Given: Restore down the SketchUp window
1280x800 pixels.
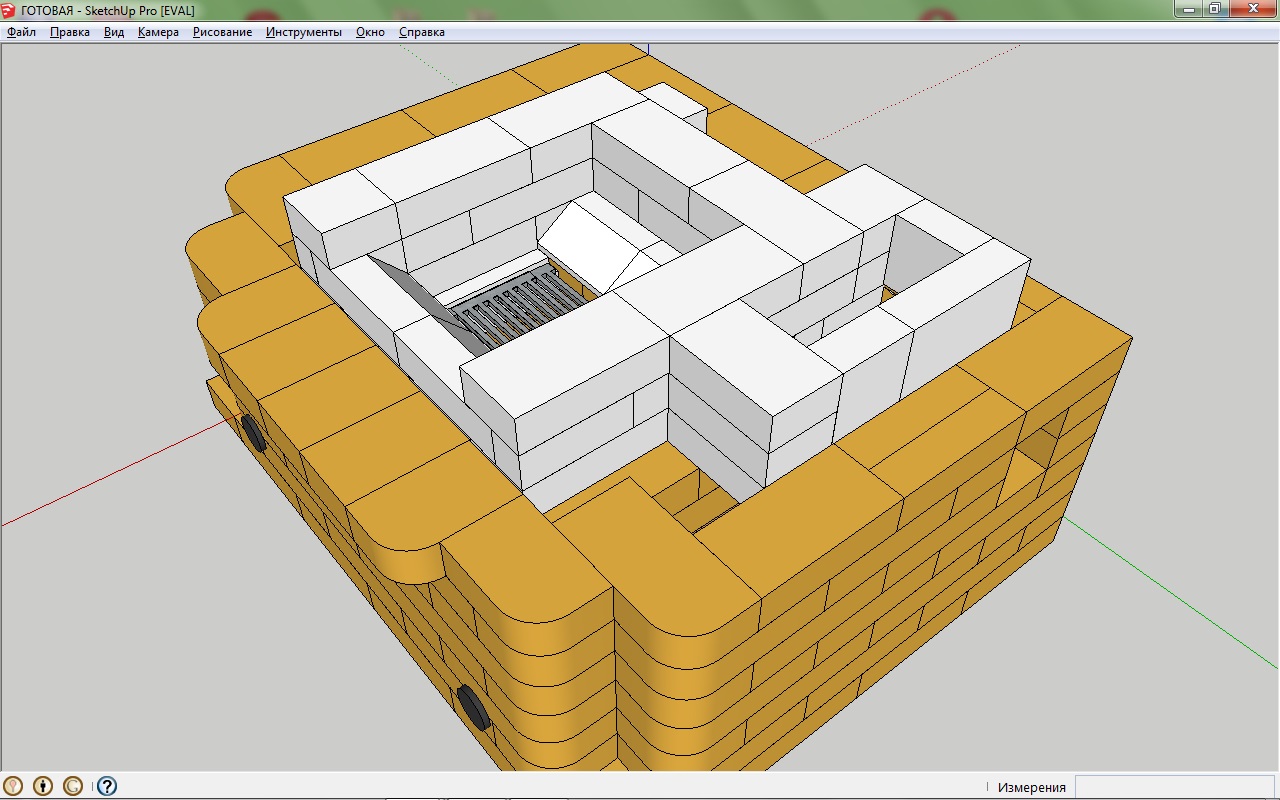Looking at the screenshot, I should point(1214,8).
